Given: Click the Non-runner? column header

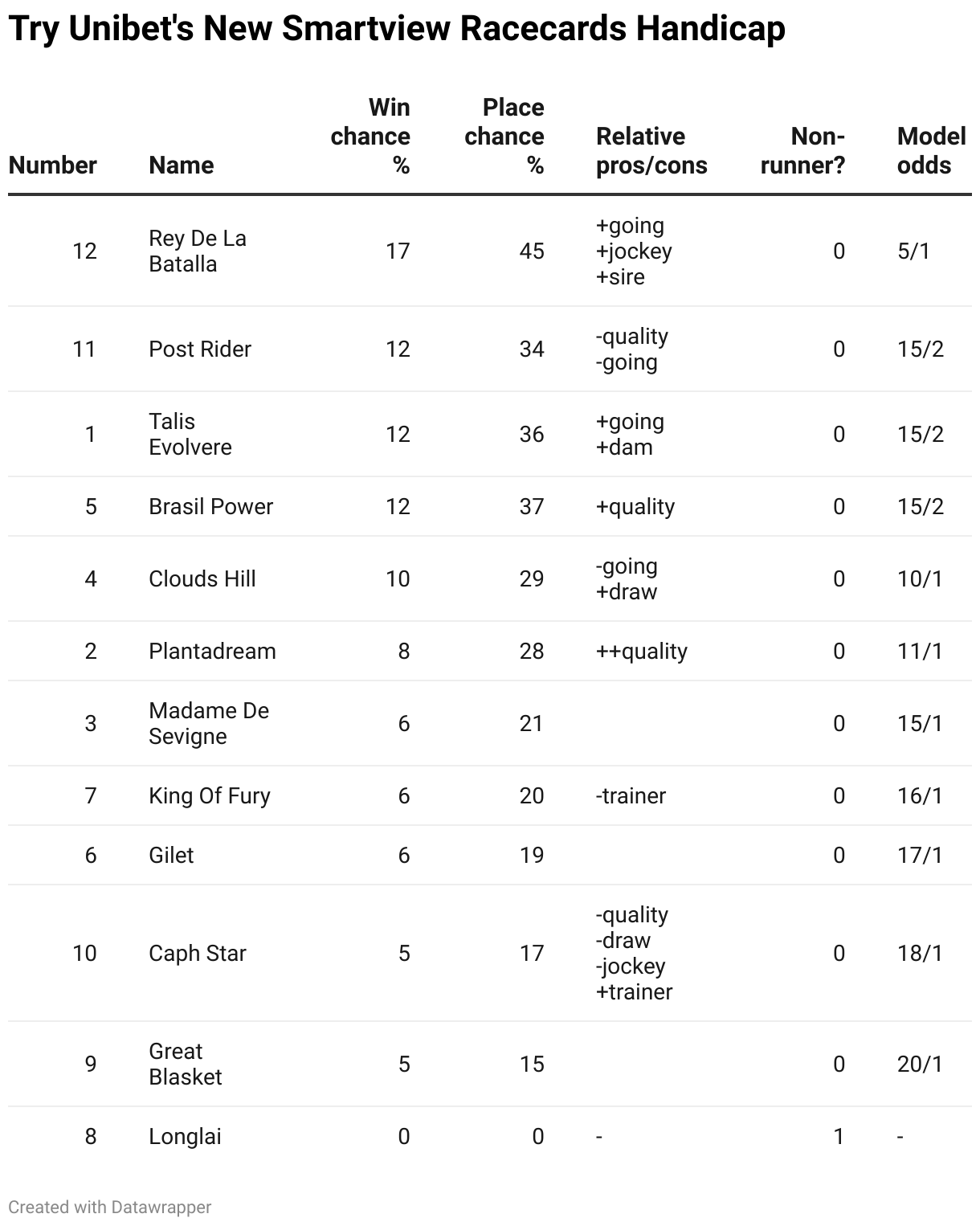Looking at the screenshot, I should pos(802,151).
